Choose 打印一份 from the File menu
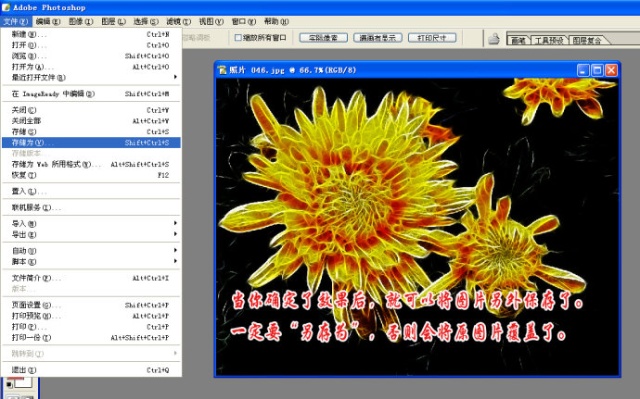The width and height of the screenshot is (640, 399). tap(91, 337)
